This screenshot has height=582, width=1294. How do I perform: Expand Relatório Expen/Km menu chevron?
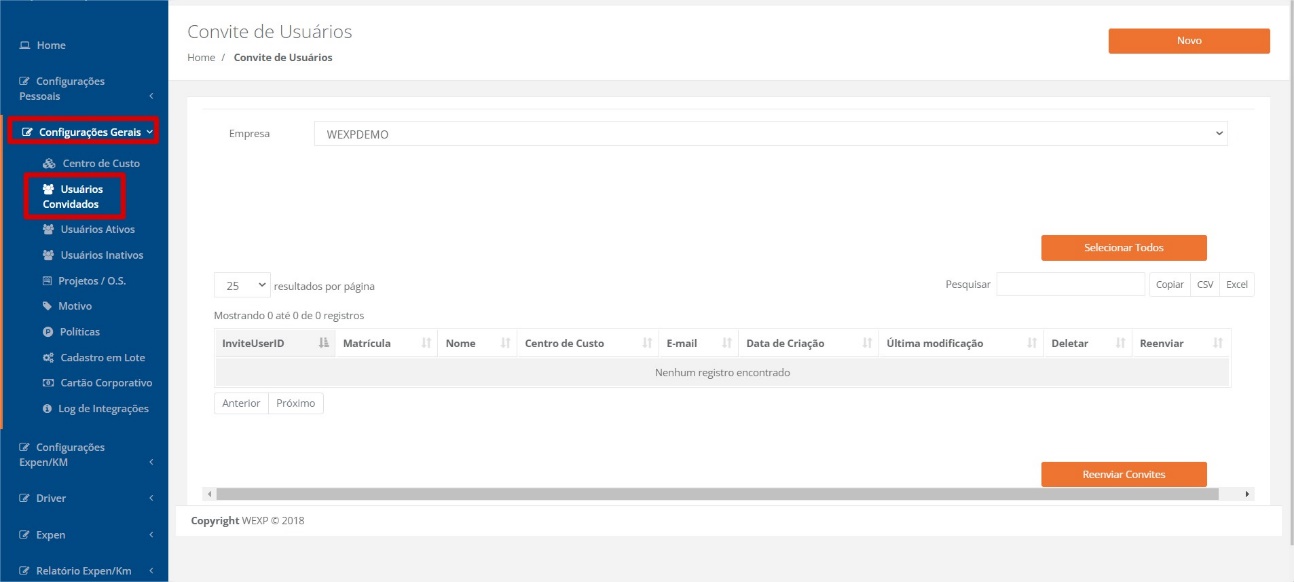151,571
